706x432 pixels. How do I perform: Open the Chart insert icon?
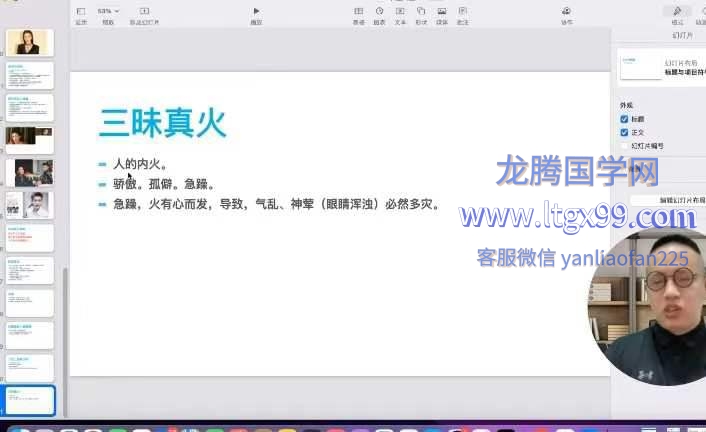pyautogui.click(x=379, y=12)
